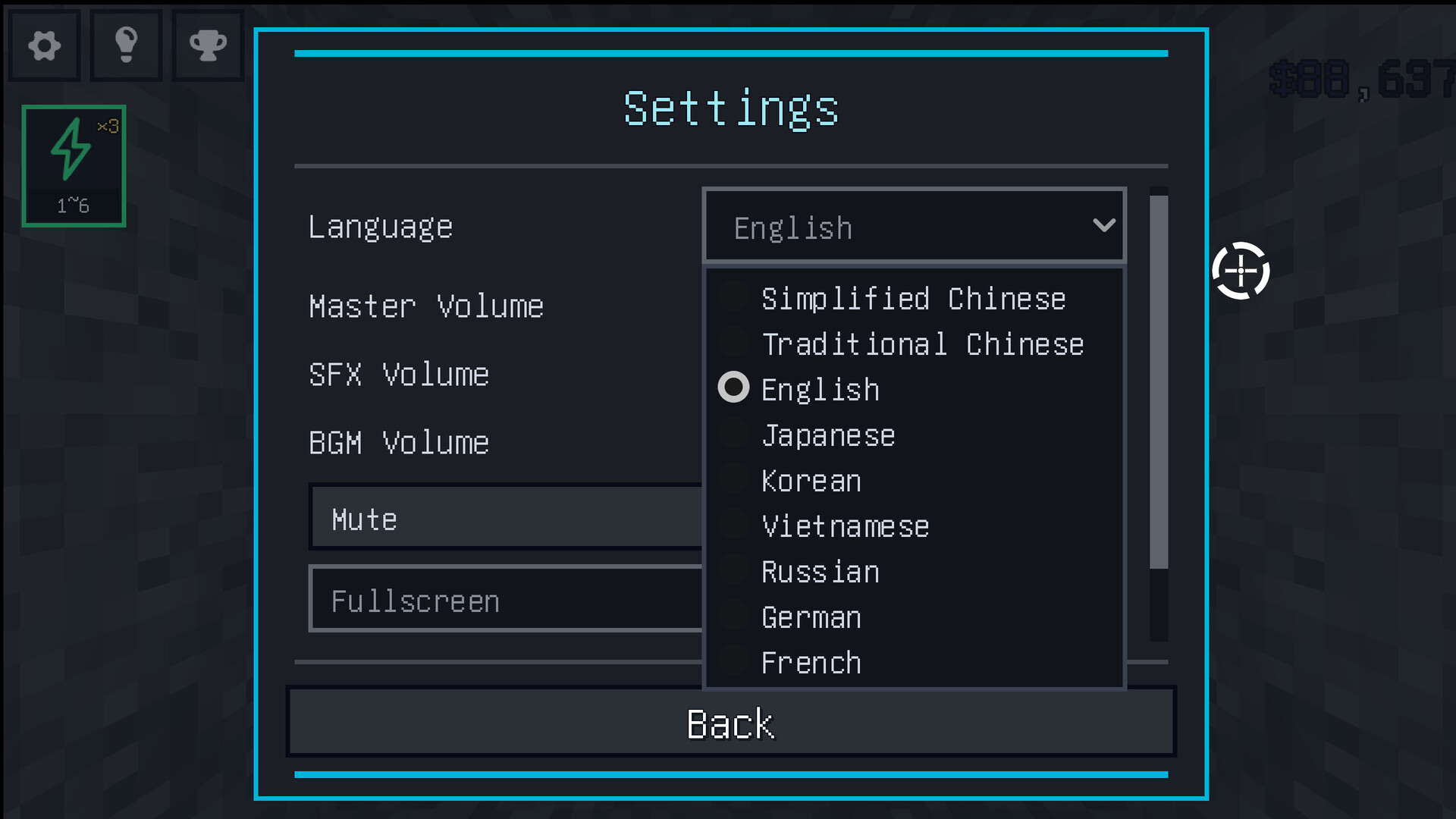
Task: Choose Simplified Chinese from the list
Action: click(x=914, y=298)
